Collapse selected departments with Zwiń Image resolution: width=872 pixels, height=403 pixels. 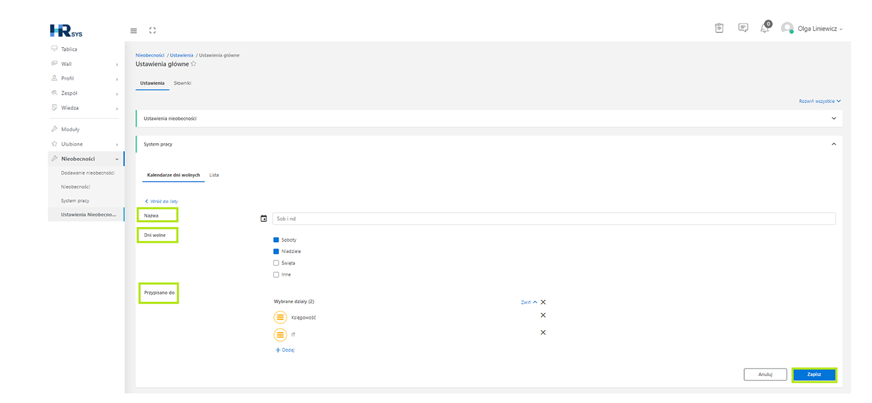(529, 302)
